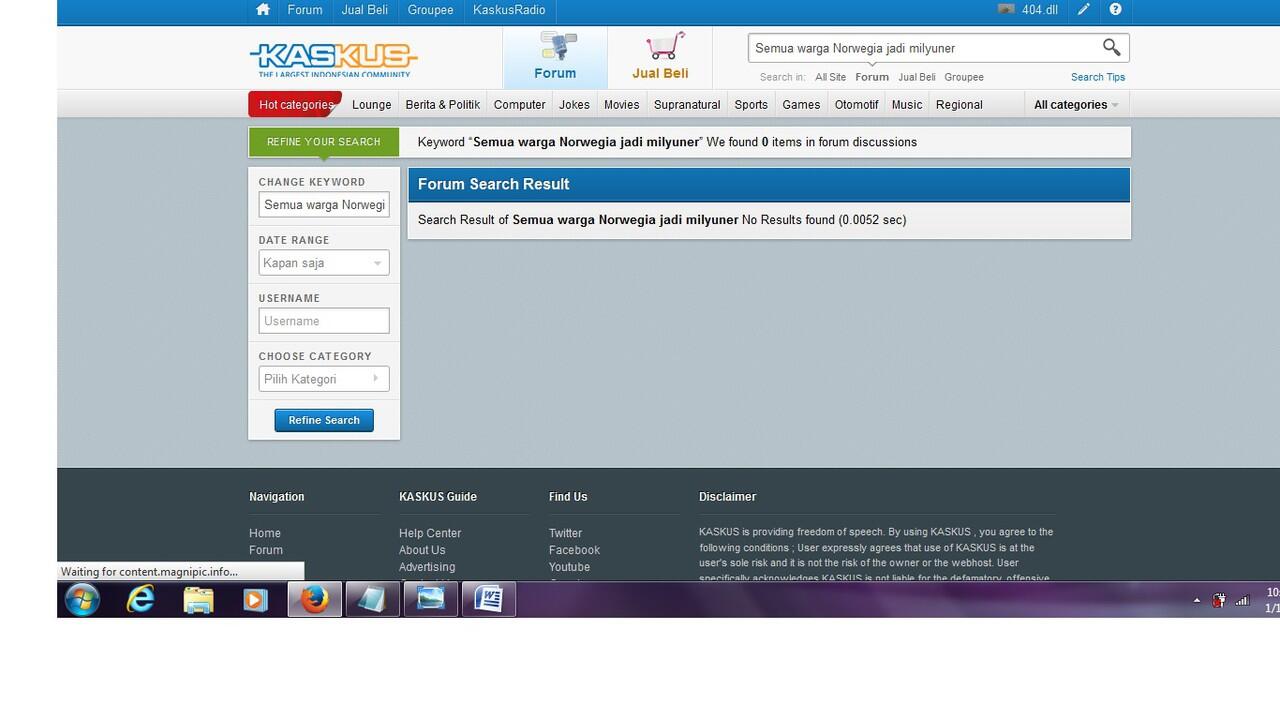Open the Supranatural category
The image size is (1280, 720).
pos(687,104)
